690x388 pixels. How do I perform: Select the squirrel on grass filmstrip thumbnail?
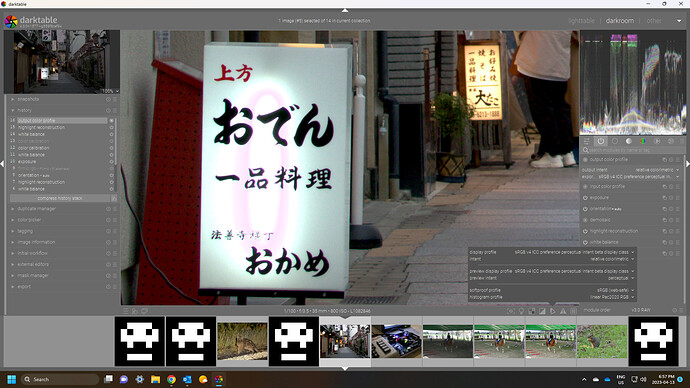point(602,341)
